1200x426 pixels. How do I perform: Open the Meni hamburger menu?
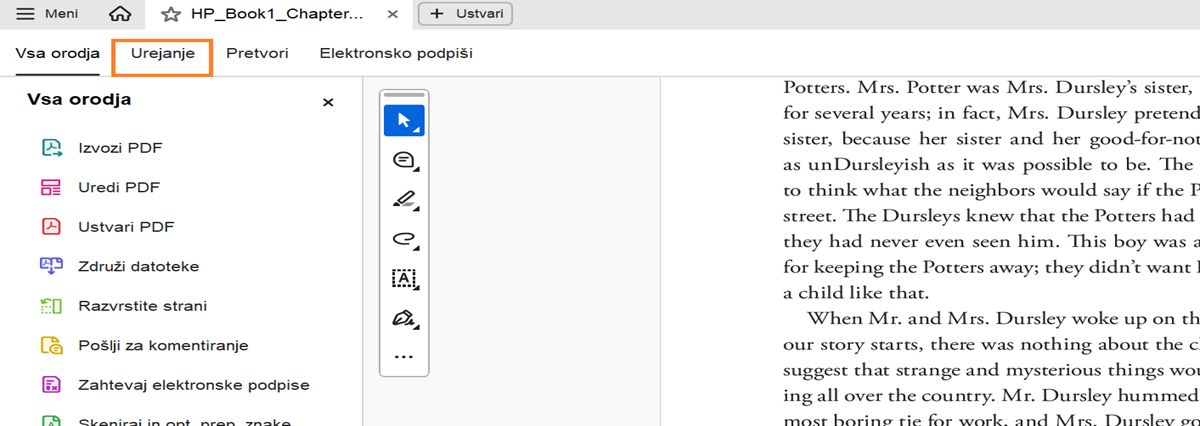point(48,14)
